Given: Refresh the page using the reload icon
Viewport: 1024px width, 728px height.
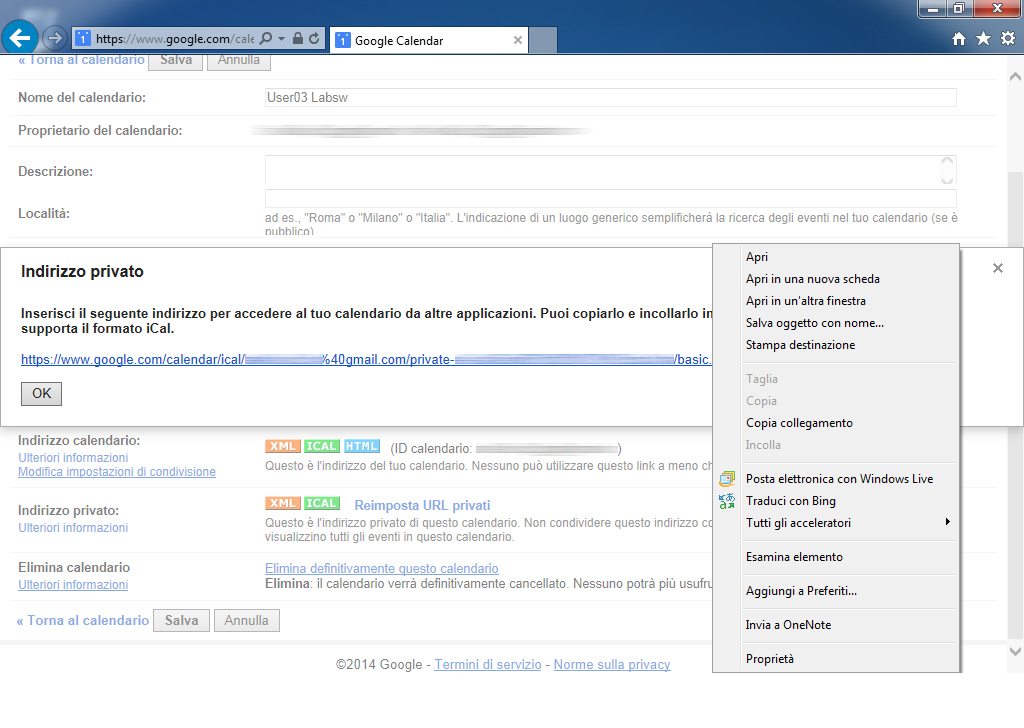Looking at the screenshot, I should [315, 39].
